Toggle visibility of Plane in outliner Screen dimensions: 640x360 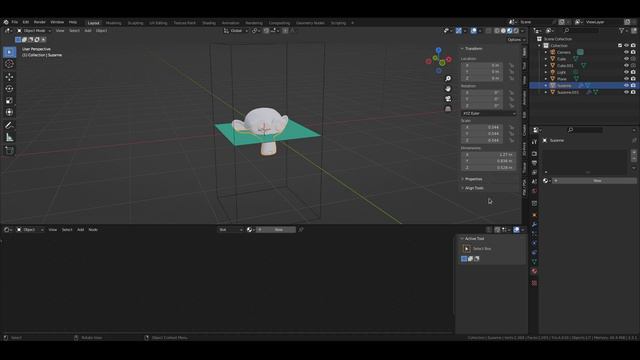pos(626,79)
